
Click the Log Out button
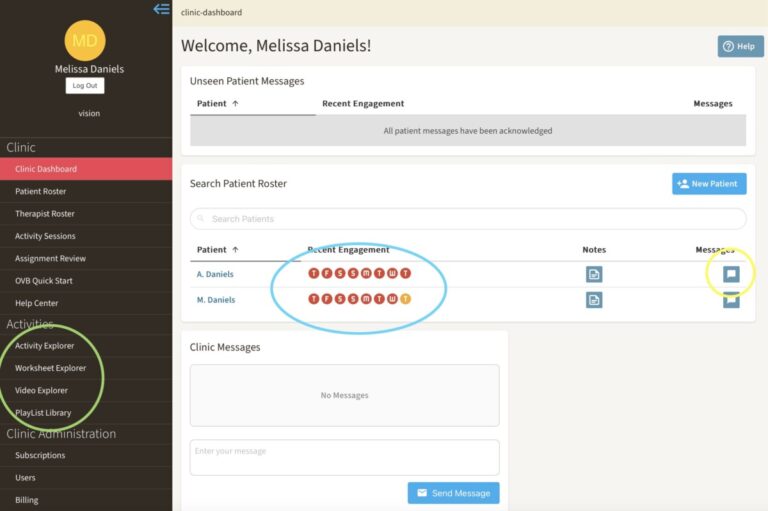(85, 86)
